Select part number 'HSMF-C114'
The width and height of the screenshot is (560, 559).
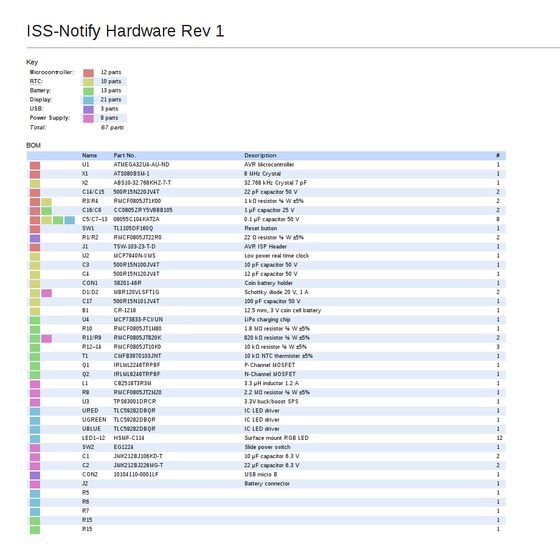[x=129, y=438]
